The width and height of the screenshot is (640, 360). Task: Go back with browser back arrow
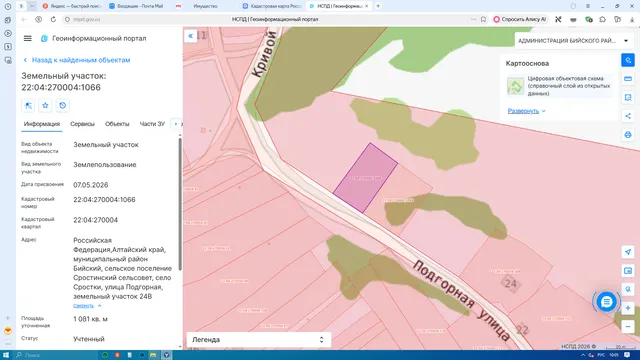[x=24, y=19]
